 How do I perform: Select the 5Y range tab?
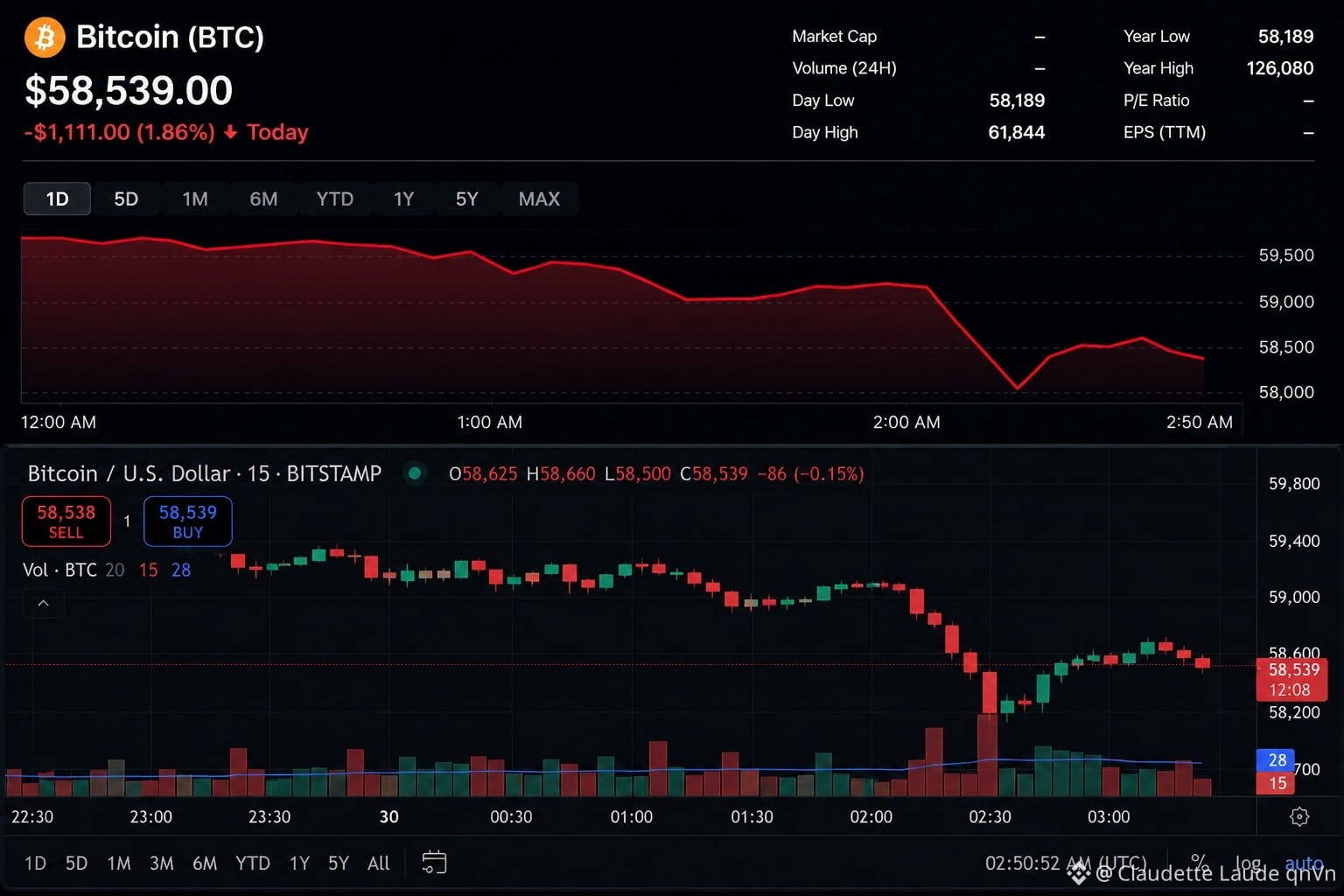click(x=466, y=199)
